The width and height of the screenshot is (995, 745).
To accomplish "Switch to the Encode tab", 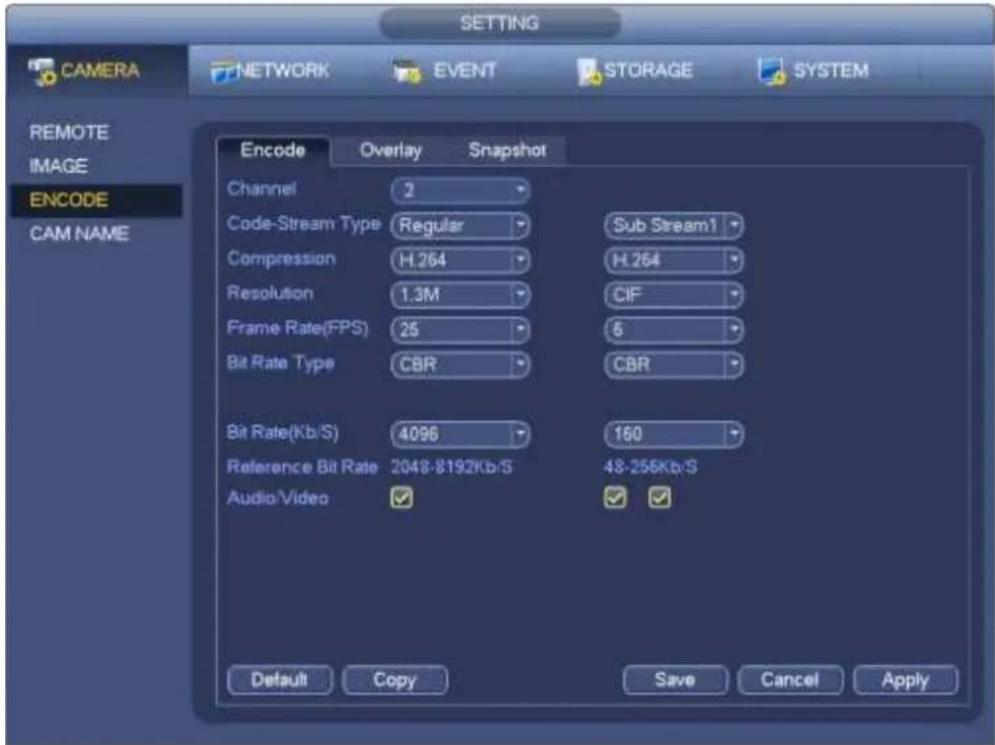I will click(273, 150).
